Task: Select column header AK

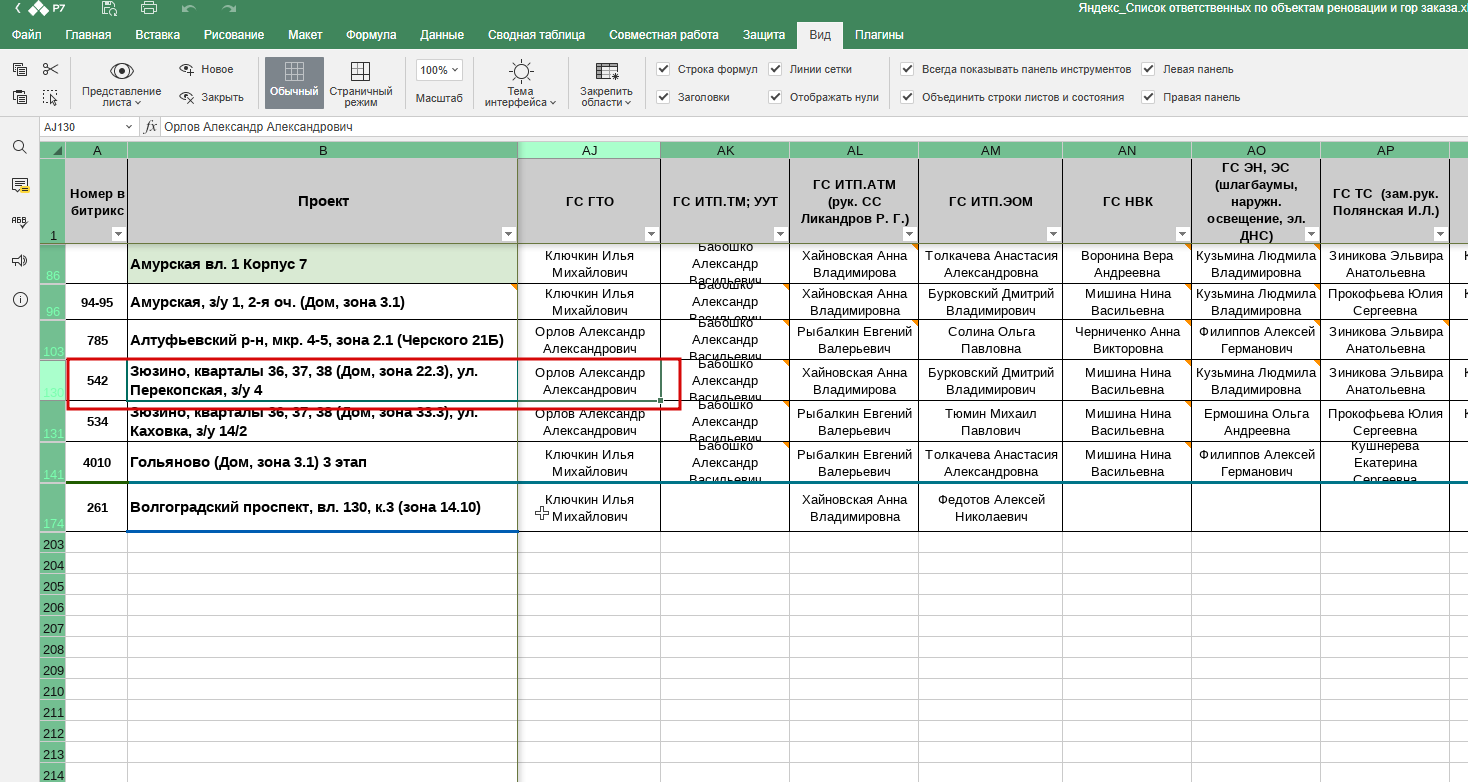Action: pyautogui.click(x=725, y=150)
